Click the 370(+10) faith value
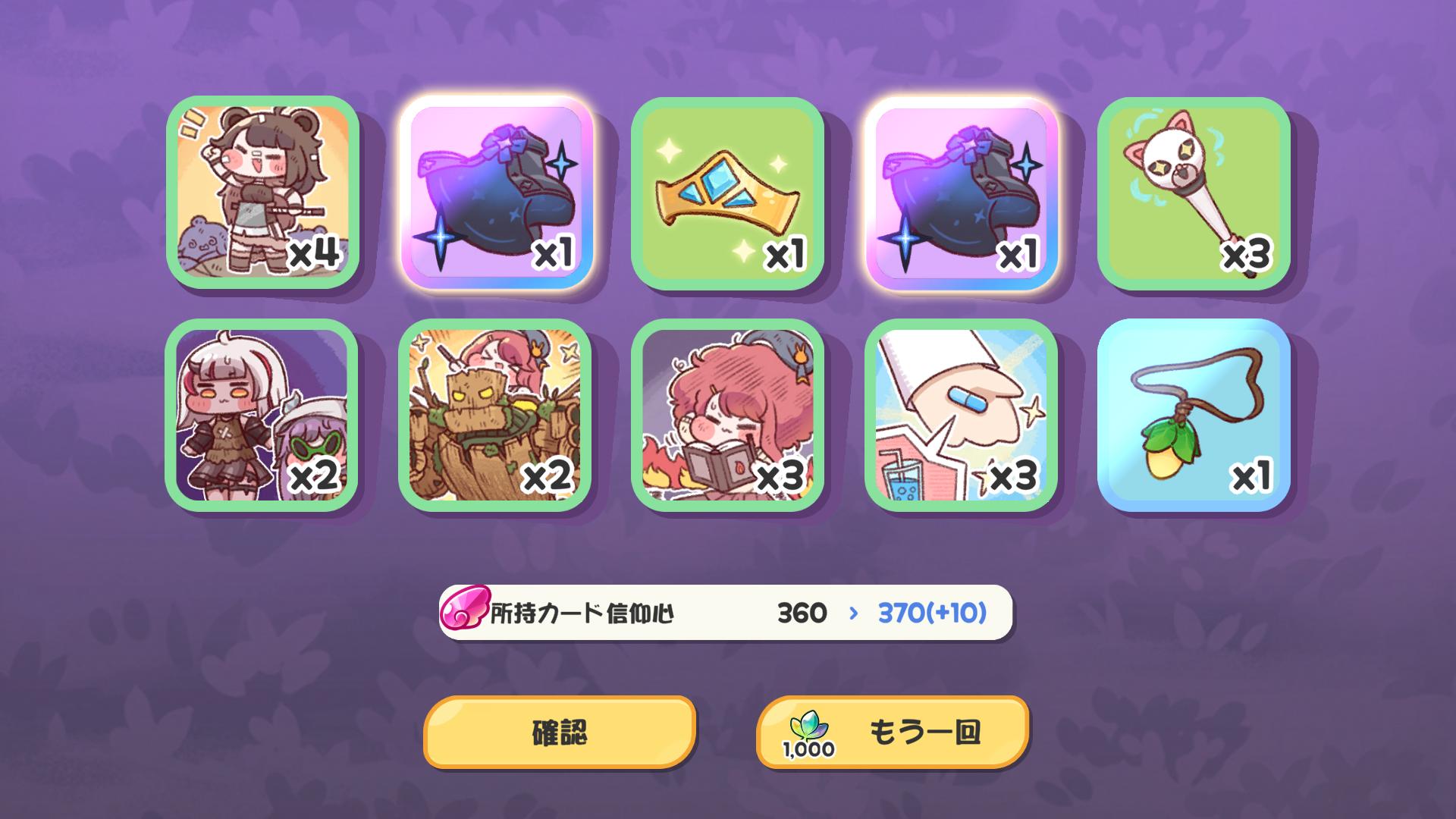The image size is (1456, 819). tap(932, 613)
